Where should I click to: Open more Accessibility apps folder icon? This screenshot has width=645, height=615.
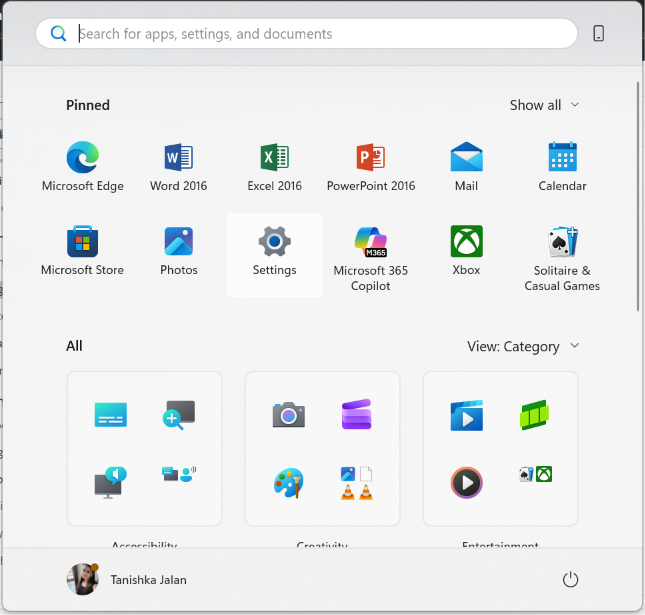pyautogui.click(x=179, y=474)
